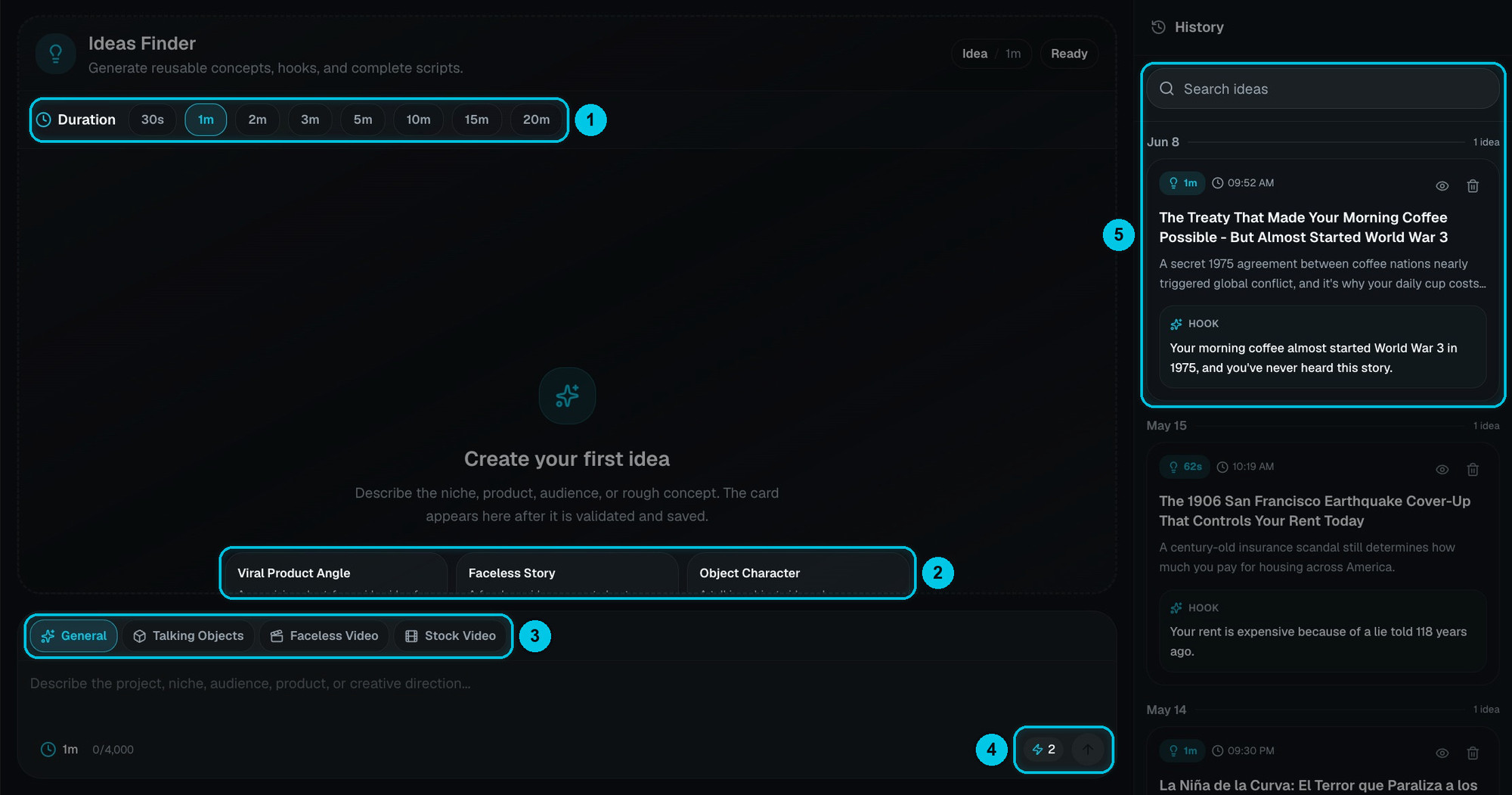
Task: Focus the Search ideas field
Action: coord(1323,89)
